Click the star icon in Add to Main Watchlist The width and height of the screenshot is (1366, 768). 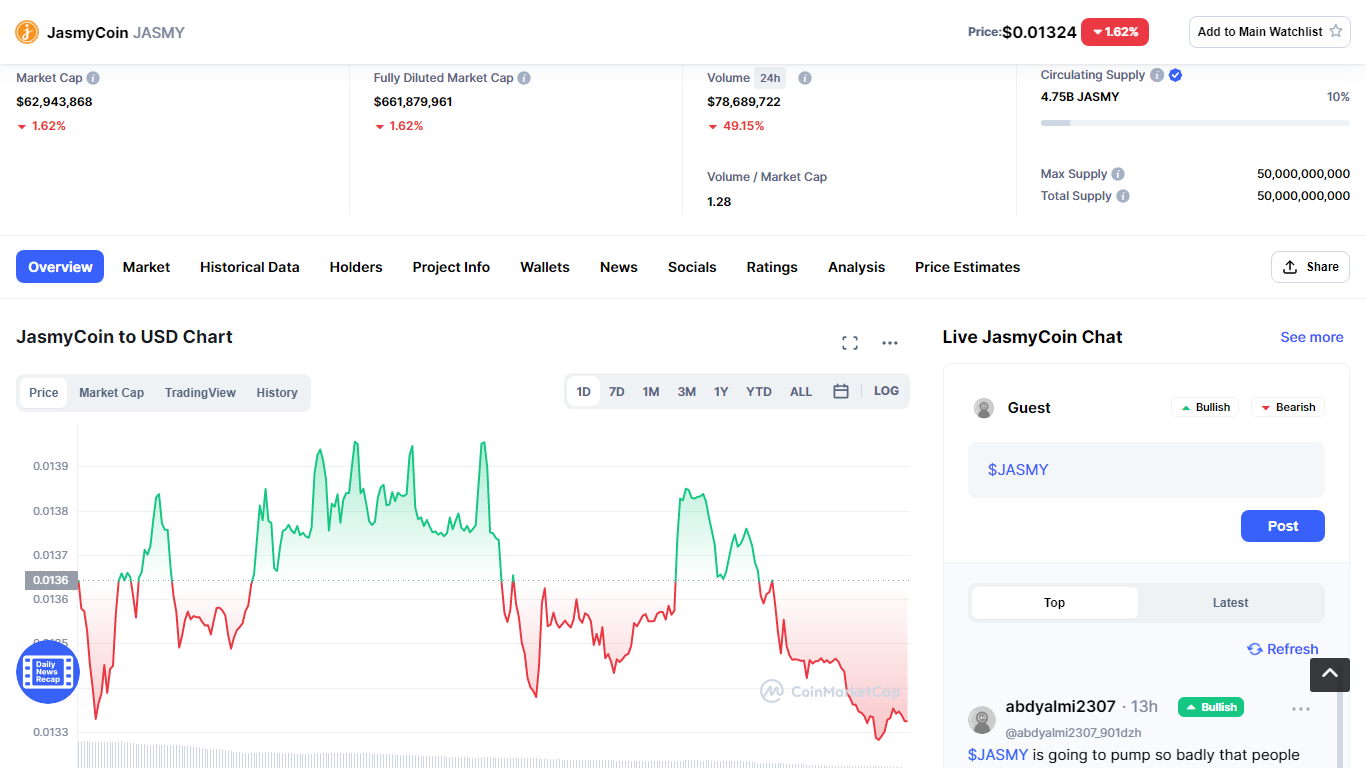click(x=1338, y=32)
